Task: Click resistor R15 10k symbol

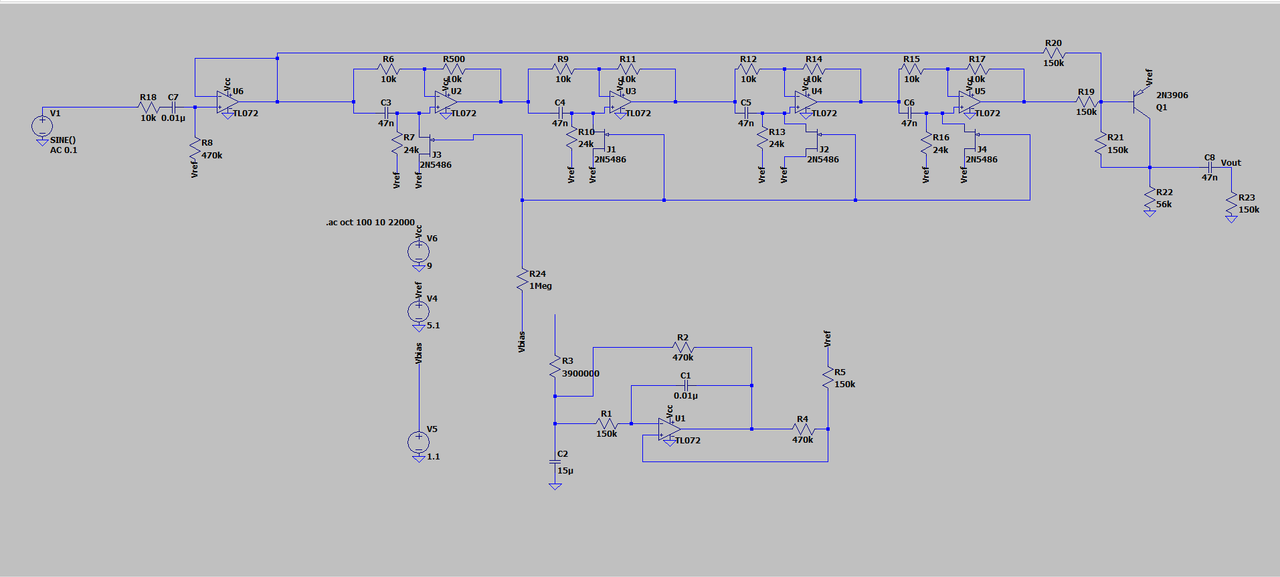Action: (x=911, y=69)
